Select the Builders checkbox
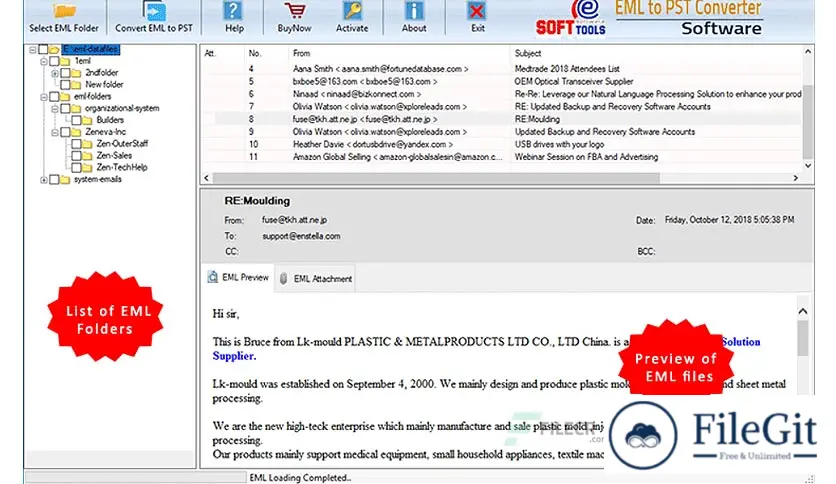This screenshot has height=484, width=836. [76, 120]
